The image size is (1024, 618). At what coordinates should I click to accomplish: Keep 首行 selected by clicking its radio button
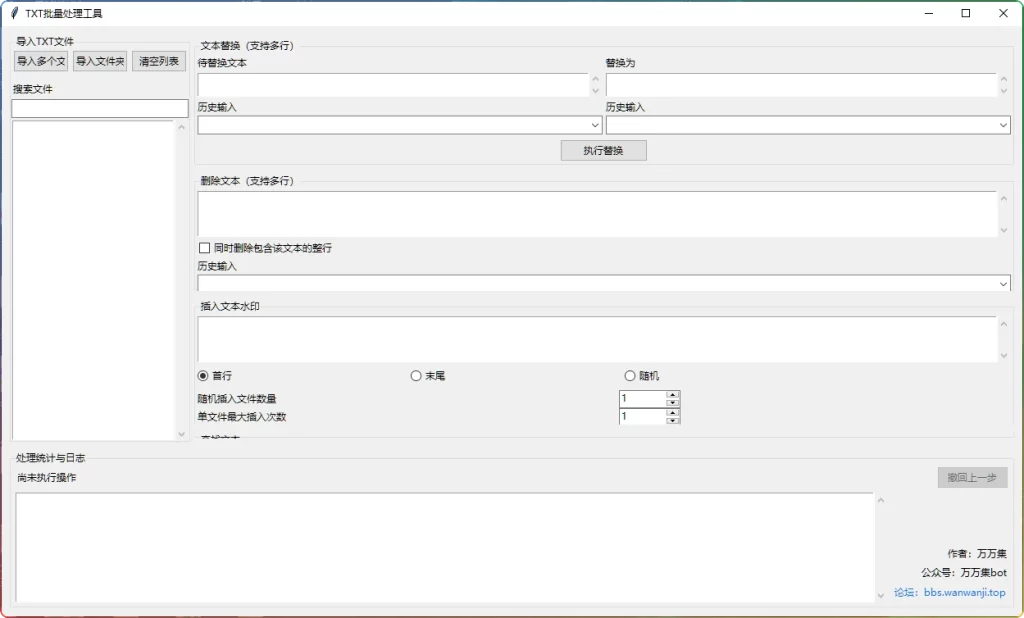[x=202, y=375]
